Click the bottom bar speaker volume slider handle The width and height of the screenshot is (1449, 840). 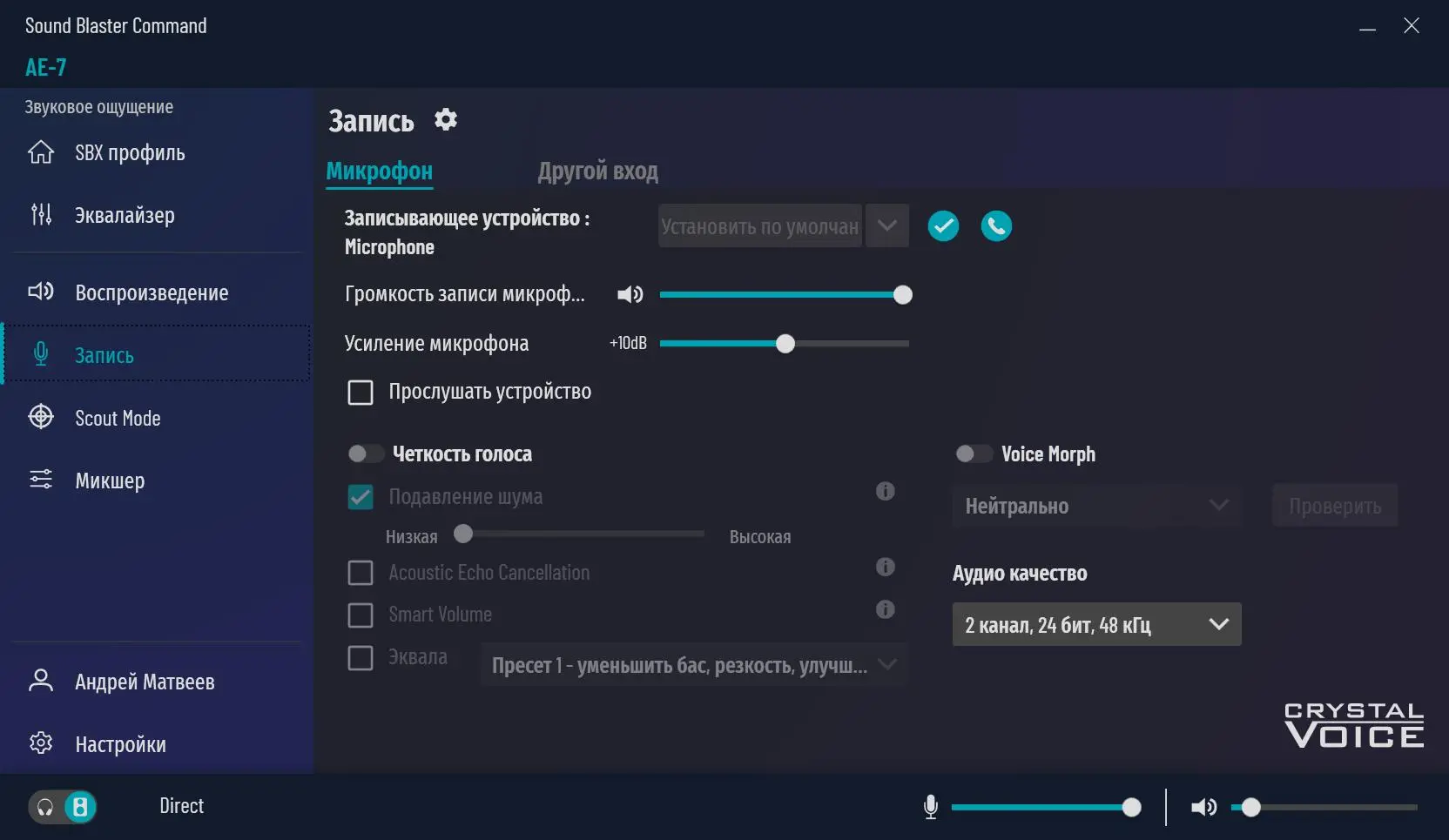coord(1251,808)
